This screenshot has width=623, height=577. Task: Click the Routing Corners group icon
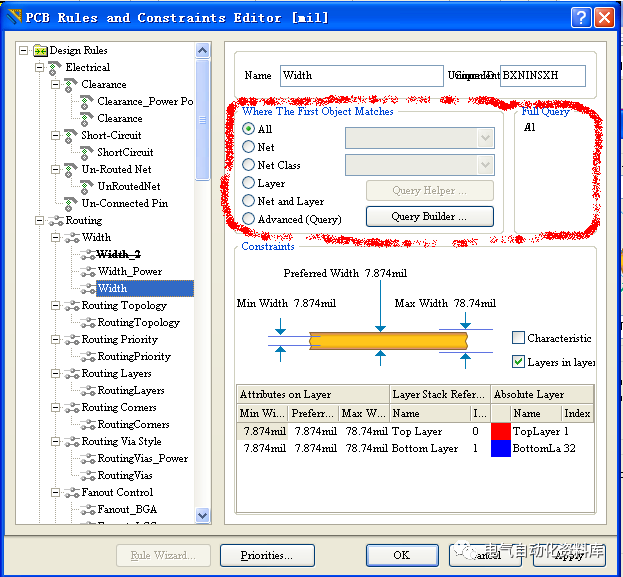click(x=72, y=407)
